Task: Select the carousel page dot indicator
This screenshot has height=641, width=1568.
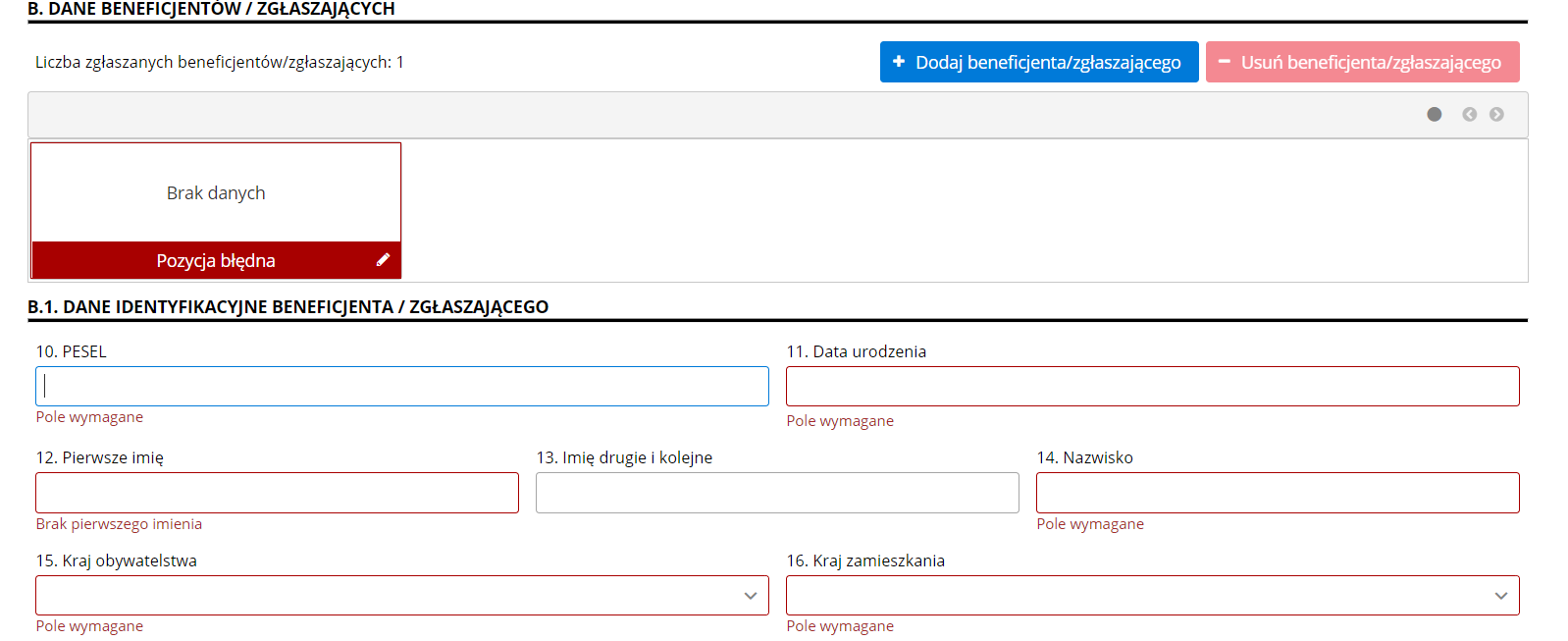Action: click(1434, 115)
